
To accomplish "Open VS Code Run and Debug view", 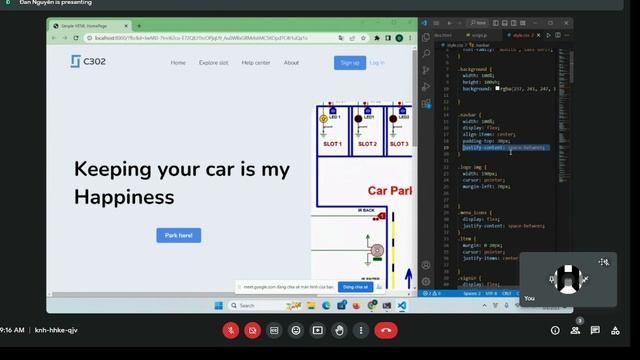I will tap(426, 87).
